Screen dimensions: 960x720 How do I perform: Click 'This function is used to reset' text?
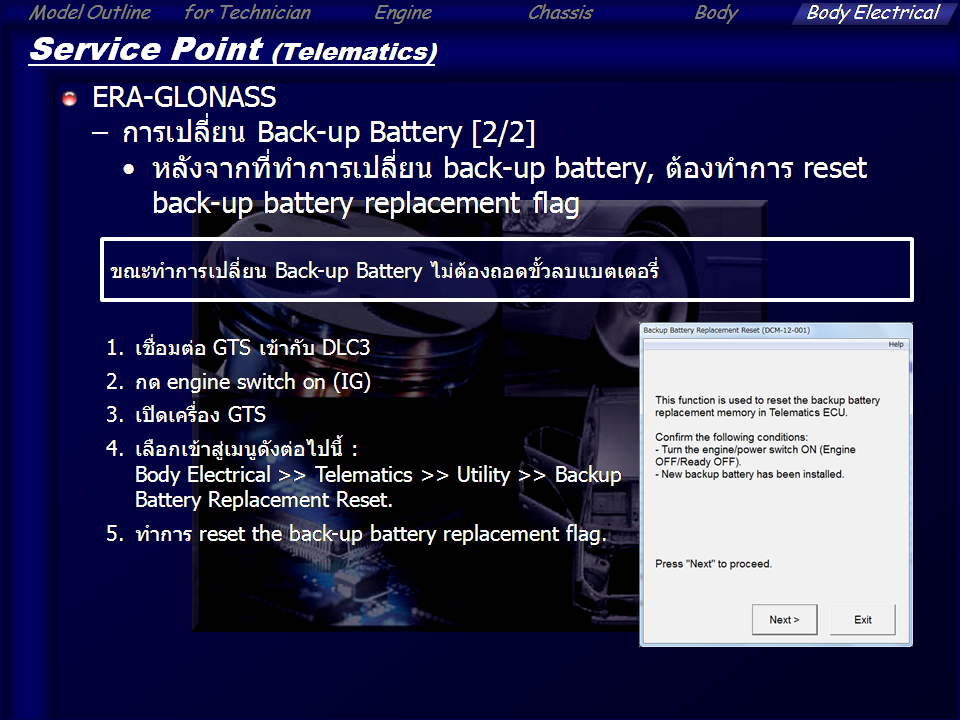[767, 406]
